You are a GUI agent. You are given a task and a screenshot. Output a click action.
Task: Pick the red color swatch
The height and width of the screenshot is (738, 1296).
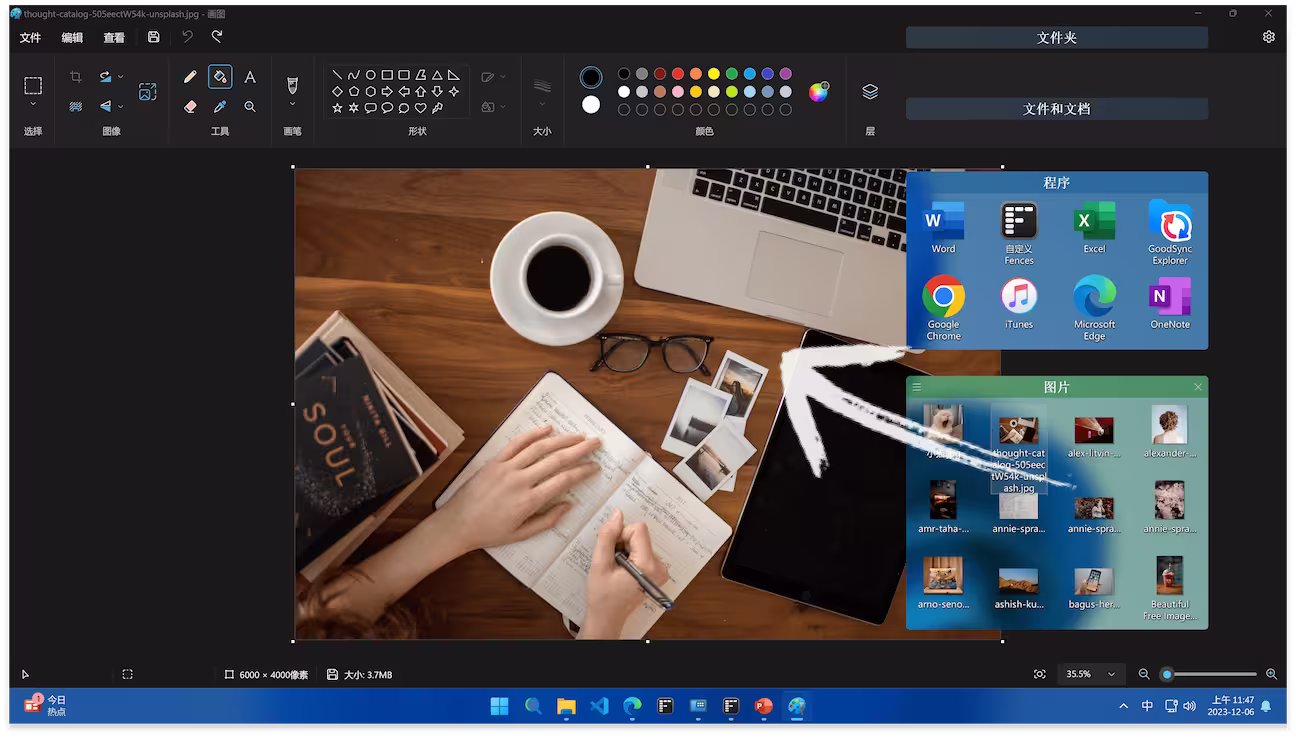tap(678, 74)
